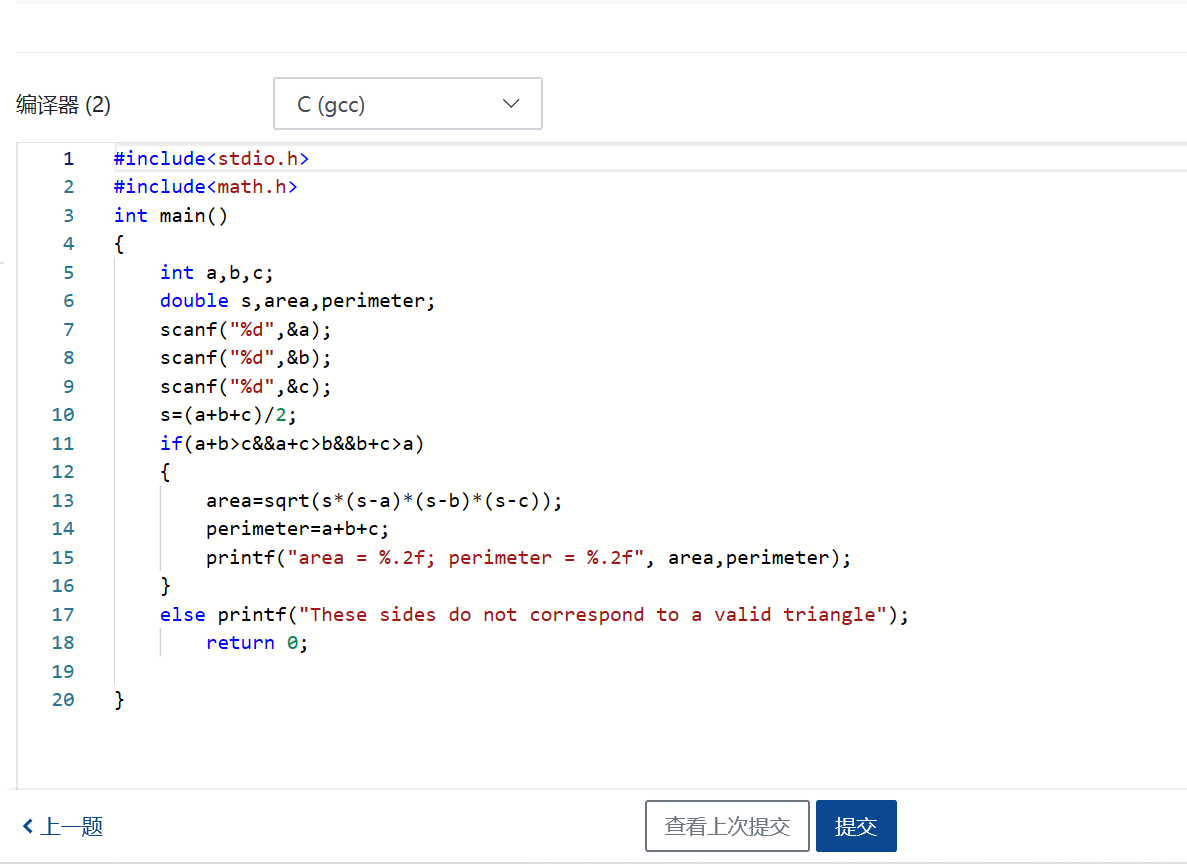Screen dimensions: 1187x864
Task: Select line number 20 in the gutter
Action: [63, 700]
